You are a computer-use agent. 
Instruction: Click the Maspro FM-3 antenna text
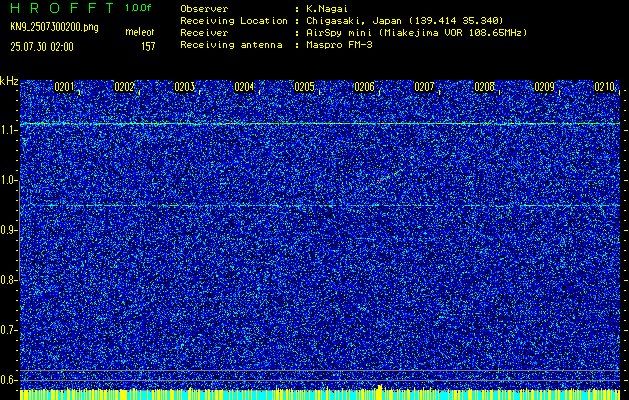click(x=339, y=45)
